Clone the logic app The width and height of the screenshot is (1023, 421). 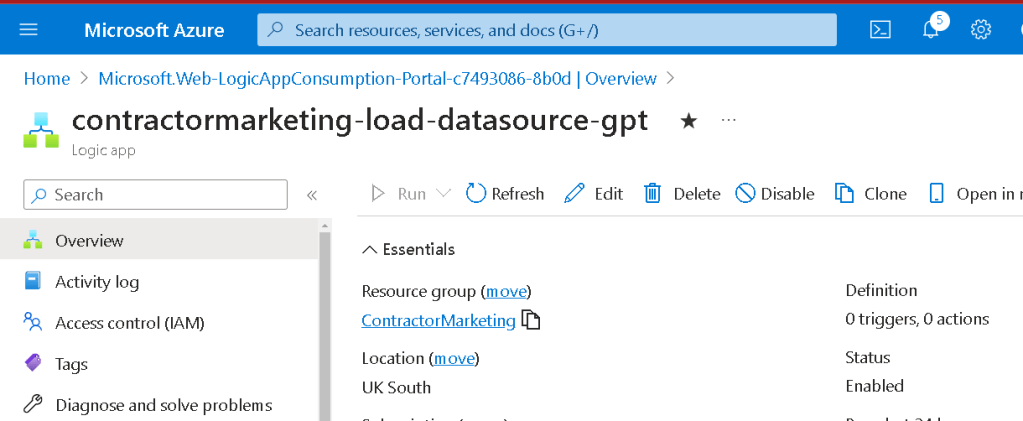(x=871, y=194)
